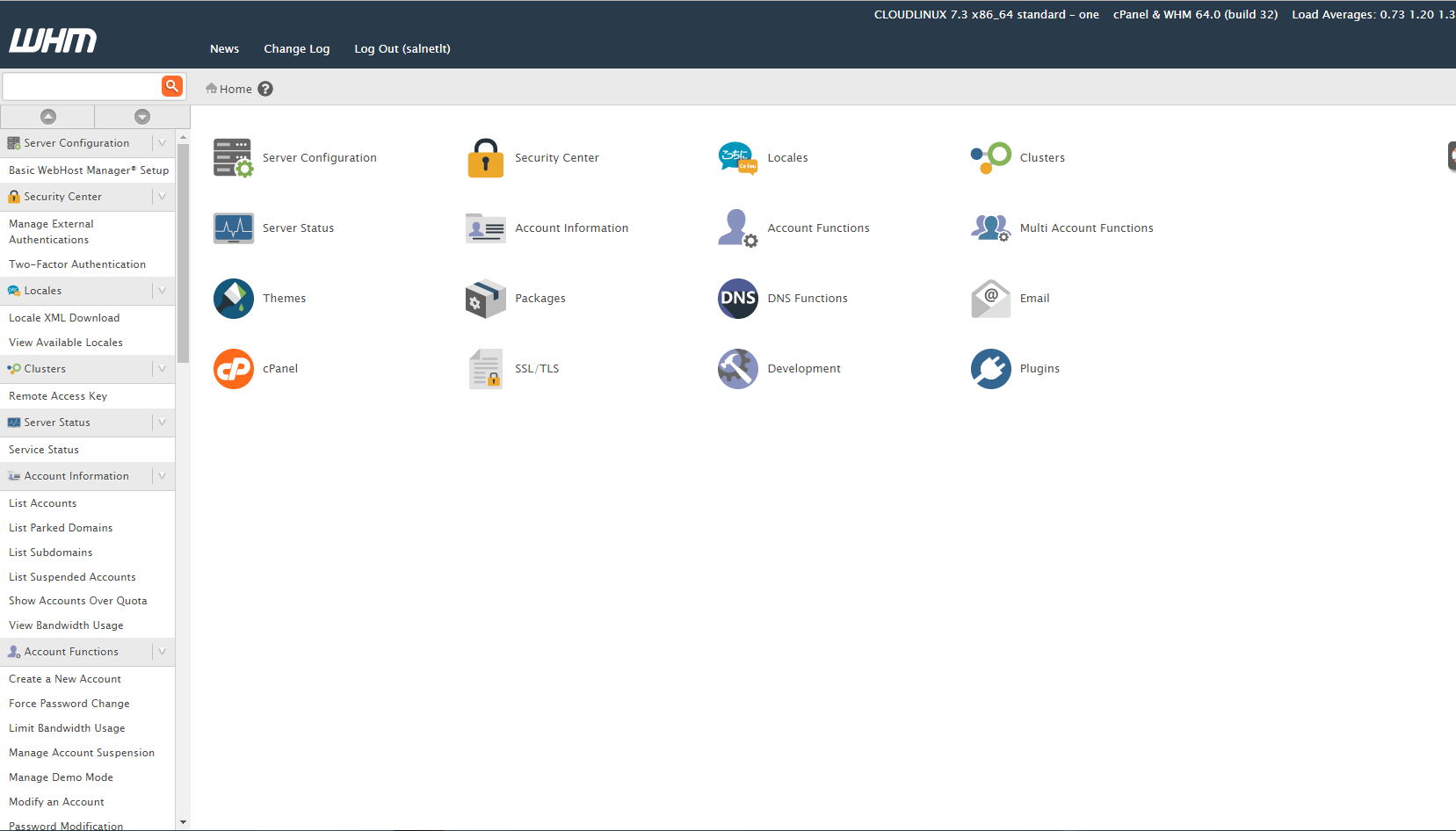Focus the sidebar search input field
This screenshot has height=831, width=1456.
click(82, 86)
